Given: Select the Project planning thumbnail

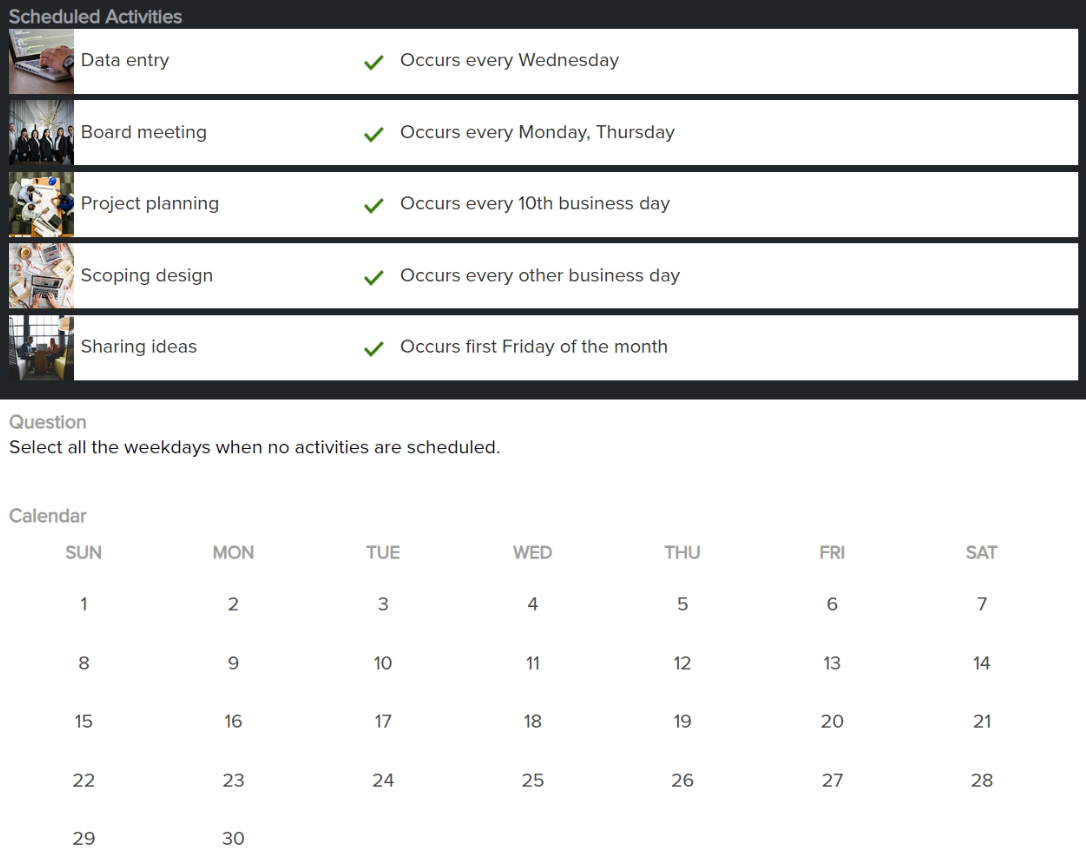Looking at the screenshot, I should [x=40, y=204].
